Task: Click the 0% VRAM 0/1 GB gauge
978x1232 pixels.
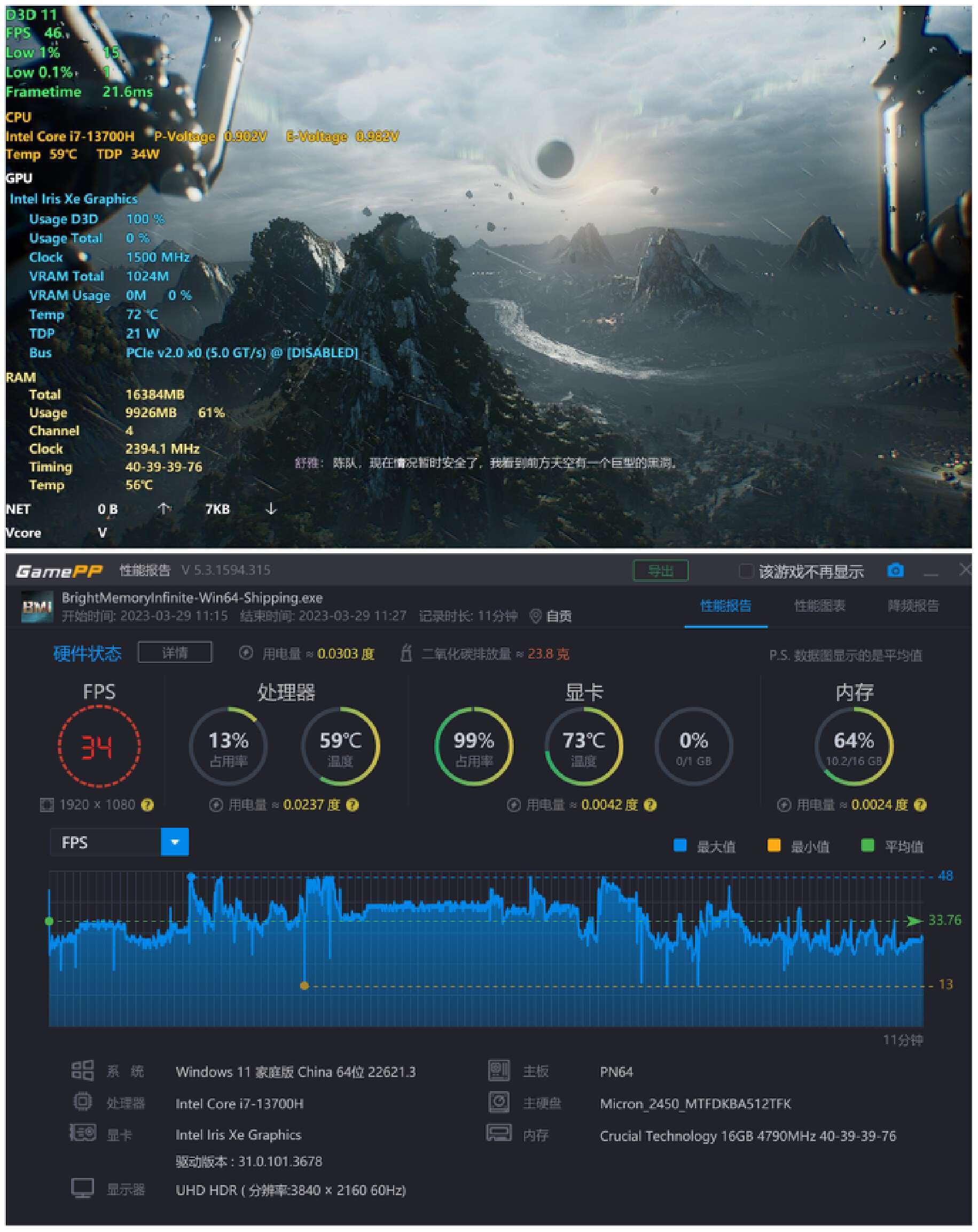Action: point(693,746)
